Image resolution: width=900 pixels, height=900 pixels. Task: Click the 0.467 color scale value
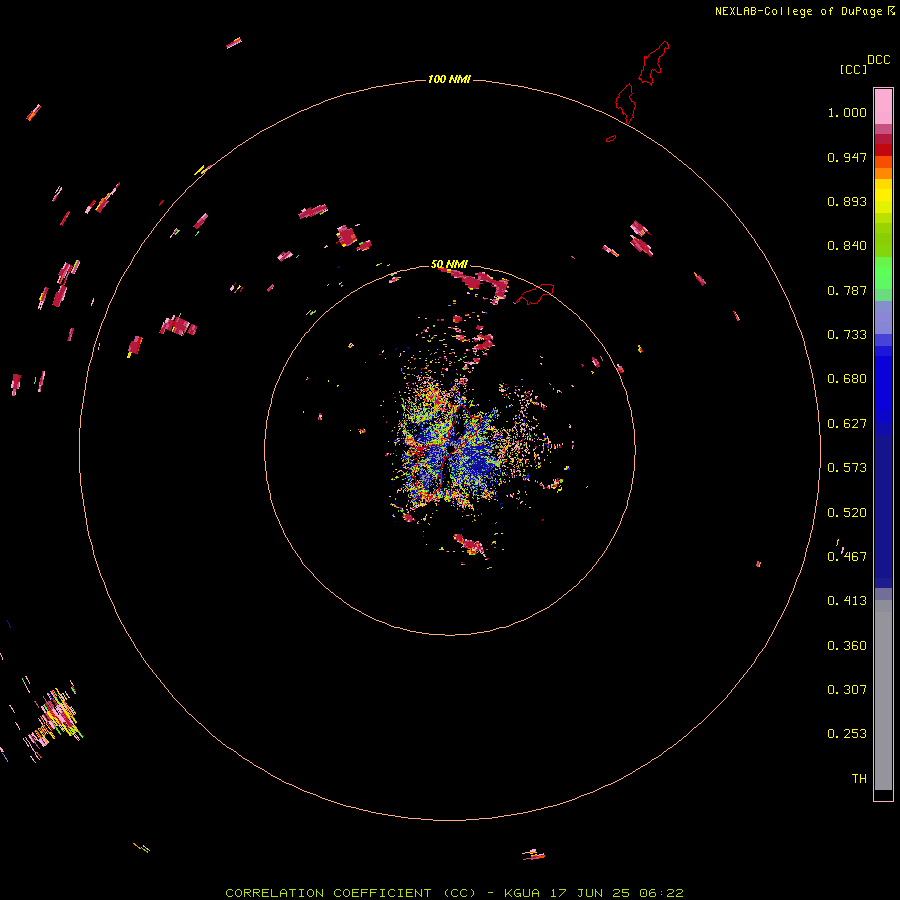pyautogui.click(x=847, y=557)
